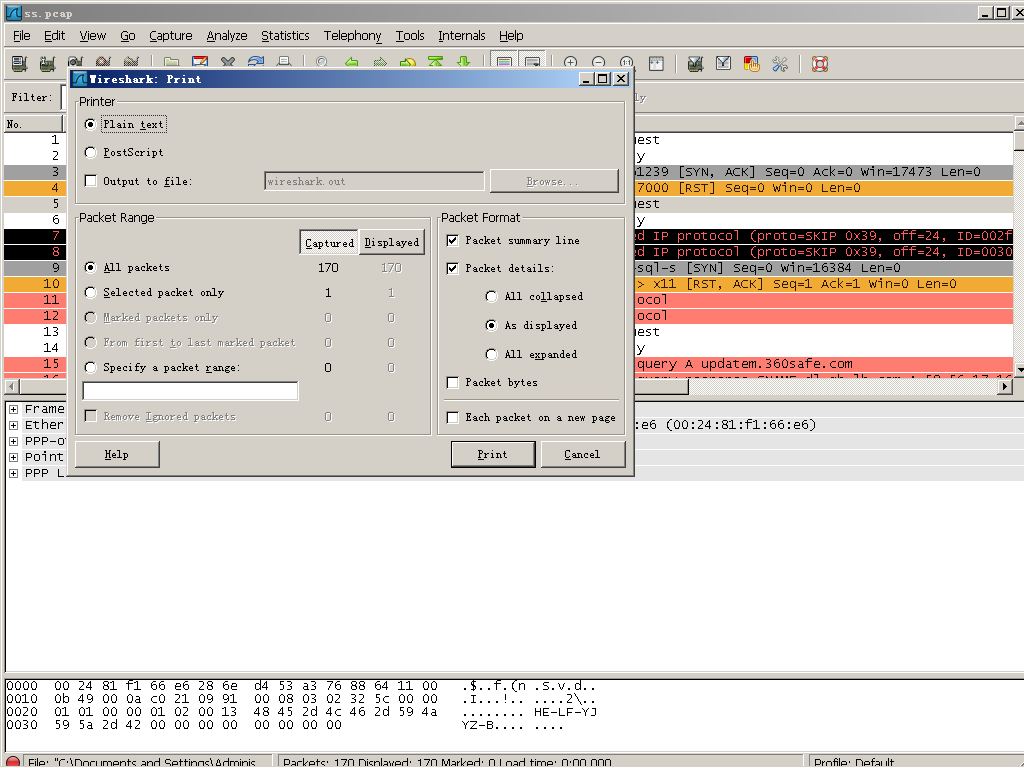Open the Internals menu
1024x768 pixels.
(462, 35)
